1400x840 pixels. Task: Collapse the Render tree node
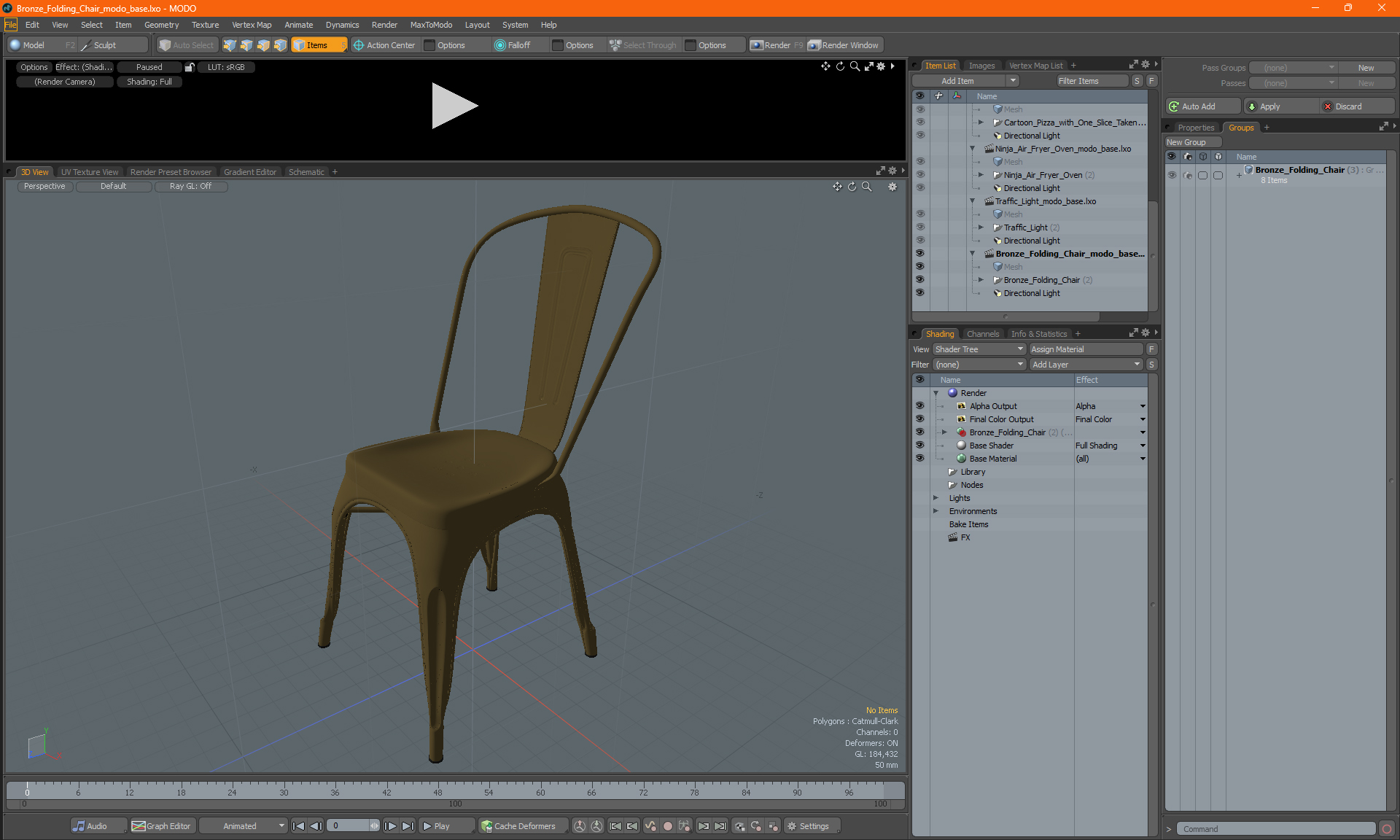936,393
